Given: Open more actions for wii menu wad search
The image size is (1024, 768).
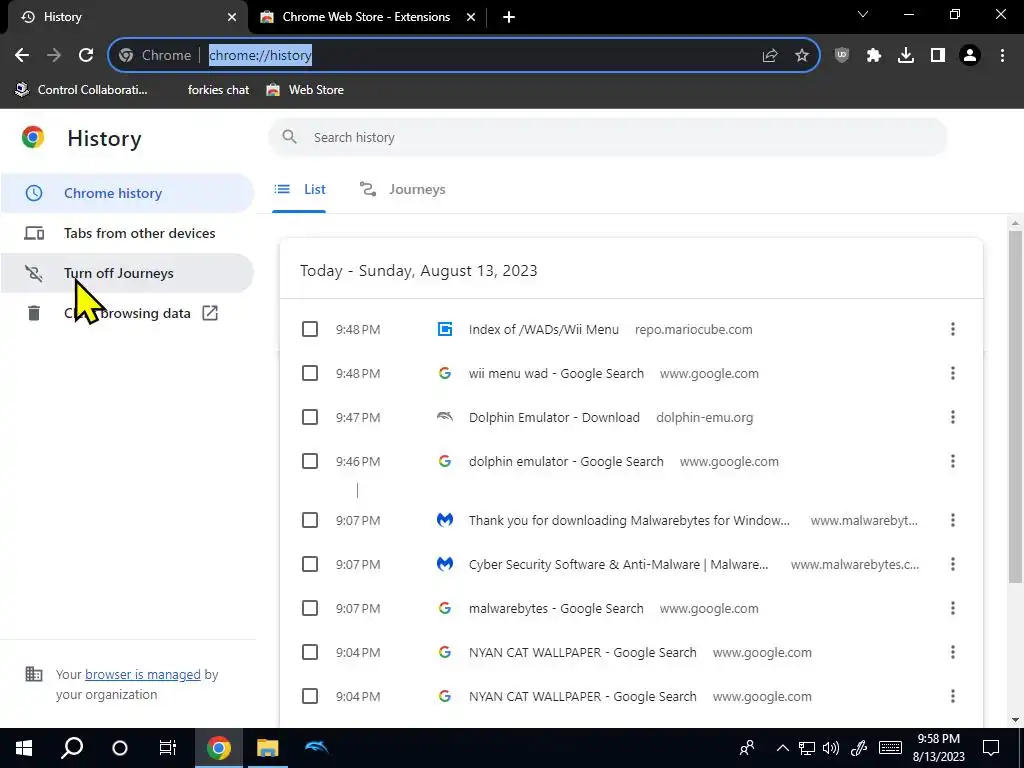Looking at the screenshot, I should [x=953, y=373].
